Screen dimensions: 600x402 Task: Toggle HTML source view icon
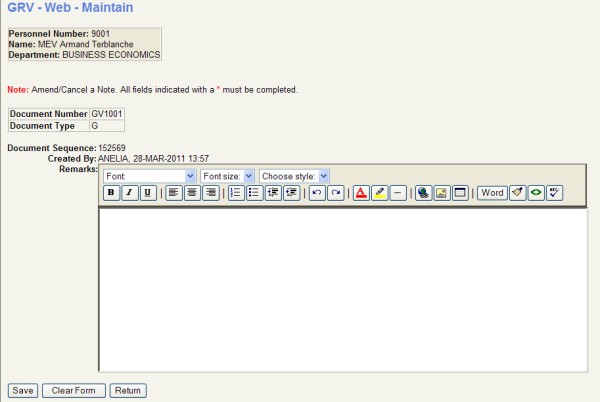536,193
